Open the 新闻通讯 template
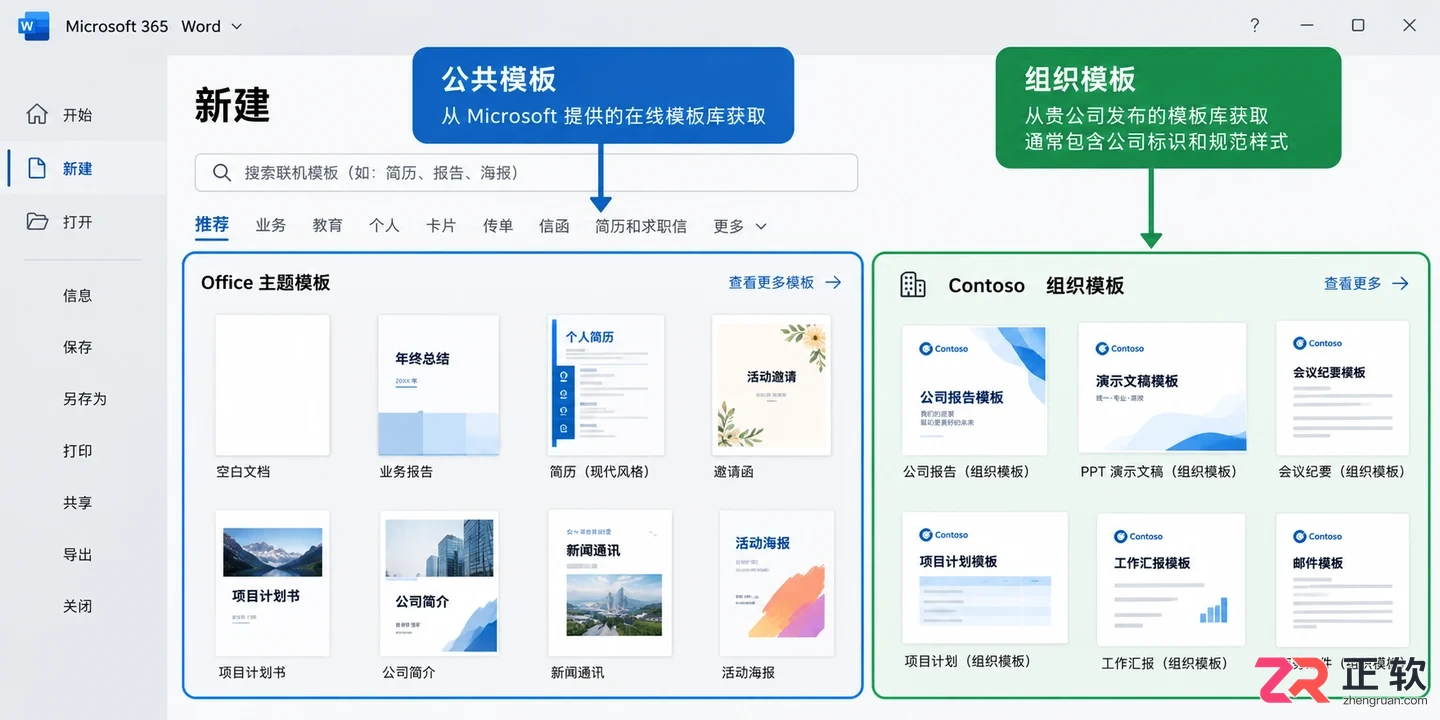 point(610,583)
